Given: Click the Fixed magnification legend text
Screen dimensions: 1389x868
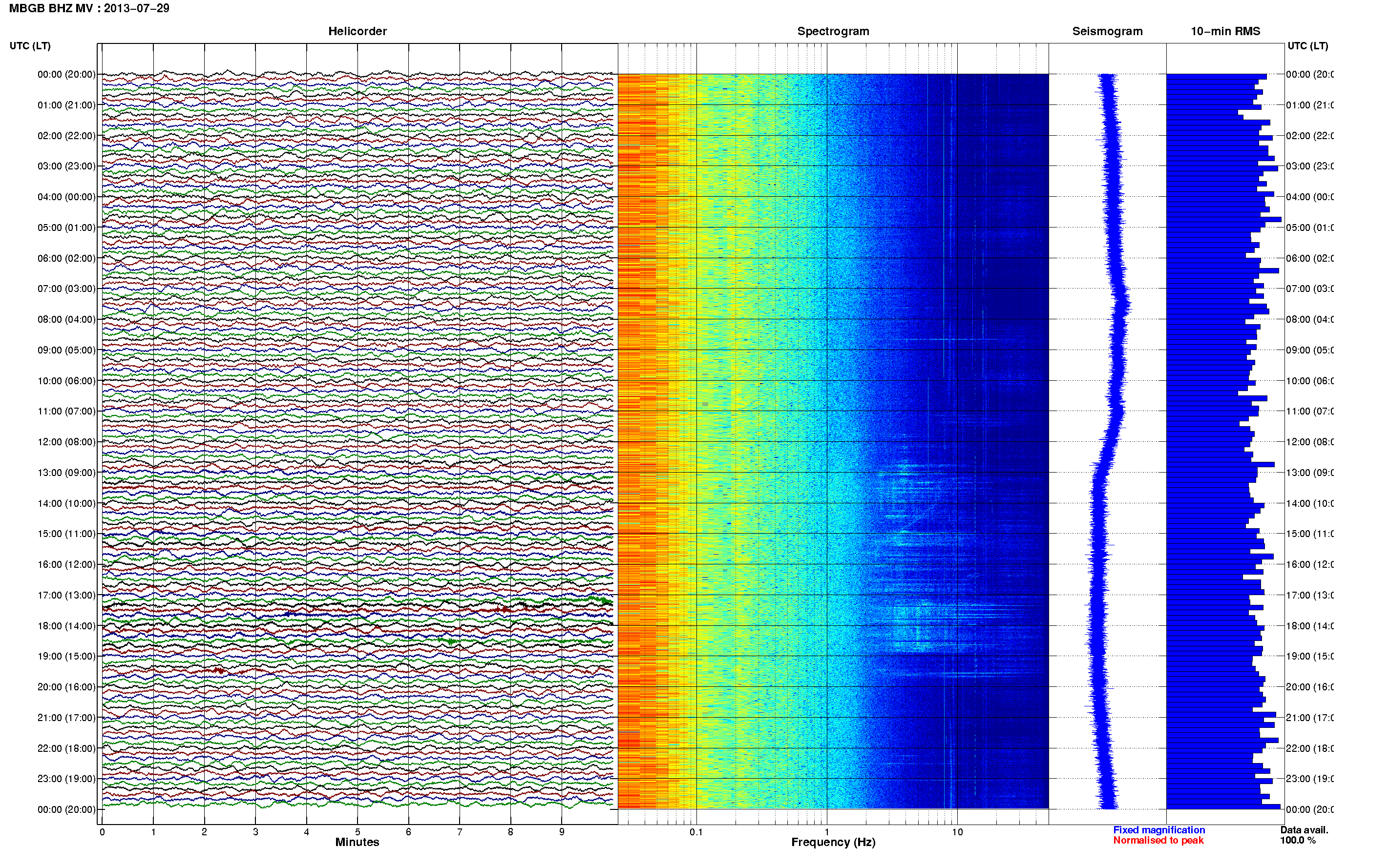Looking at the screenshot, I should point(1159,829).
